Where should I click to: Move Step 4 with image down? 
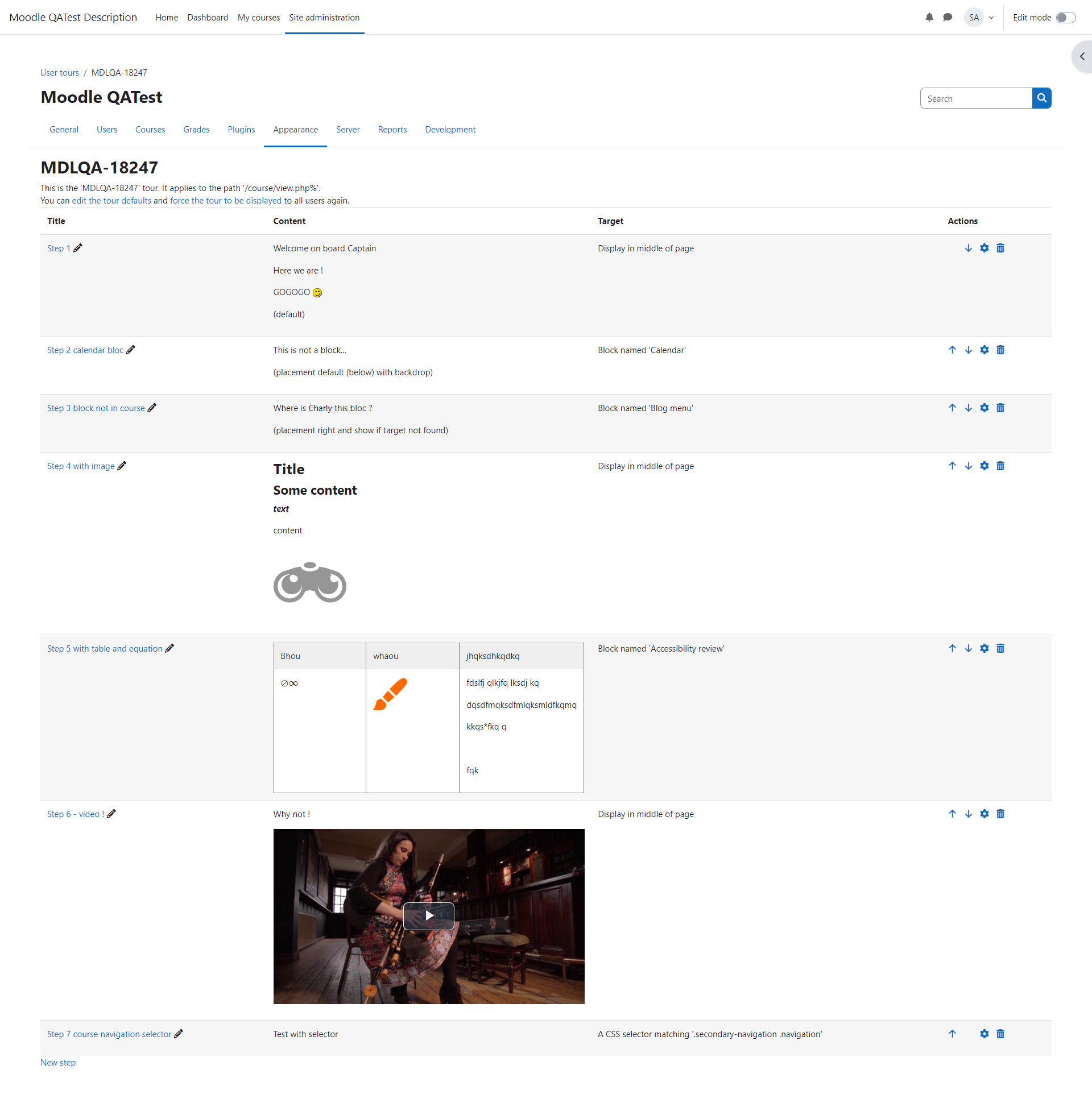pyautogui.click(x=968, y=466)
